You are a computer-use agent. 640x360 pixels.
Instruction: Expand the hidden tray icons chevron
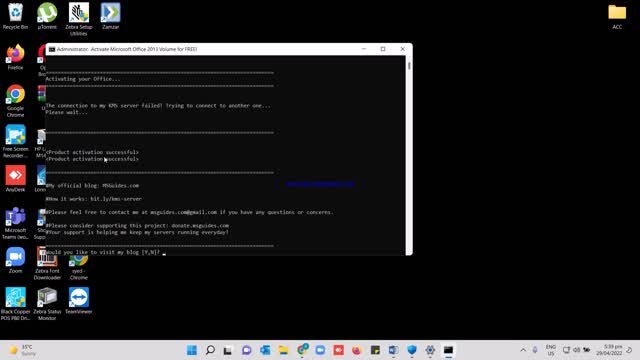[523, 350]
